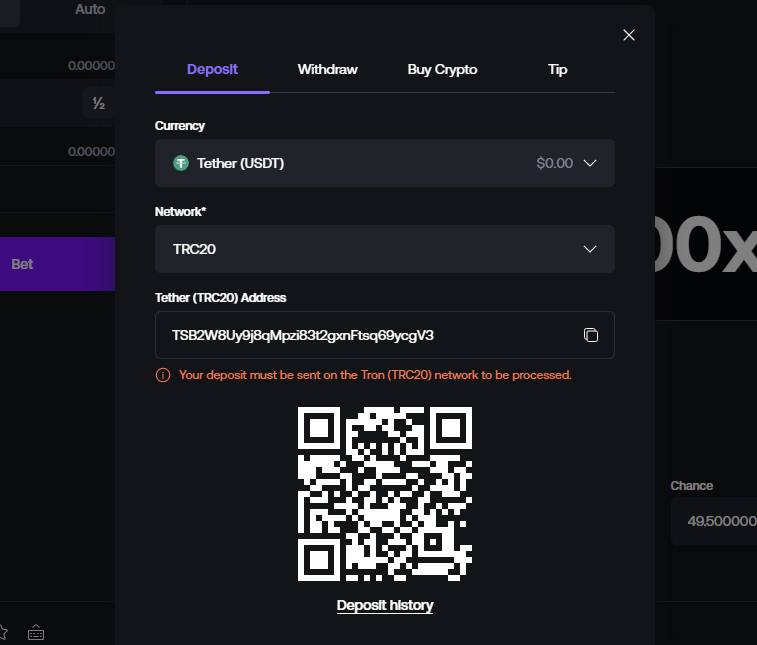Open the Network TRC20 dropdown
The image size is (757, 645).
[x=385, y=249]
